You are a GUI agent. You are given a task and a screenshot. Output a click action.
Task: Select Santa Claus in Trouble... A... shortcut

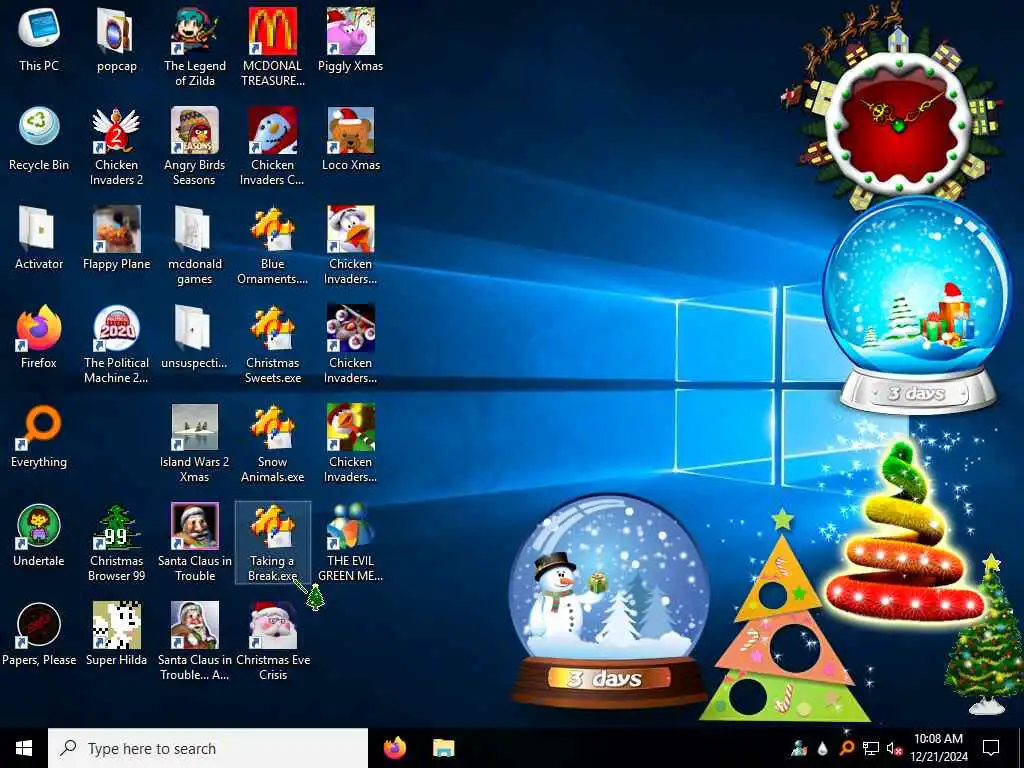[195, 641]
